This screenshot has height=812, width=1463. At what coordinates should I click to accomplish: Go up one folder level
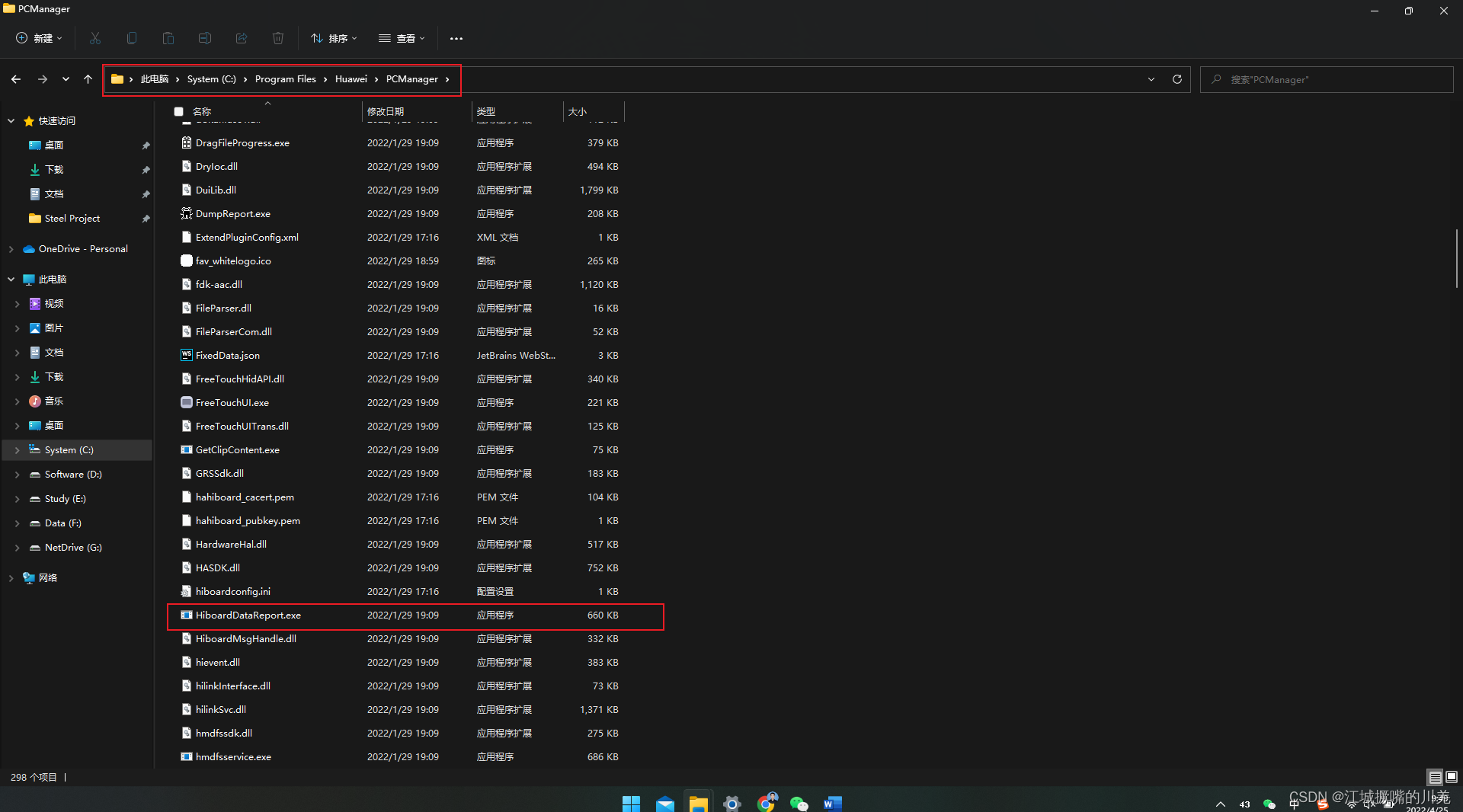[88, 79]
